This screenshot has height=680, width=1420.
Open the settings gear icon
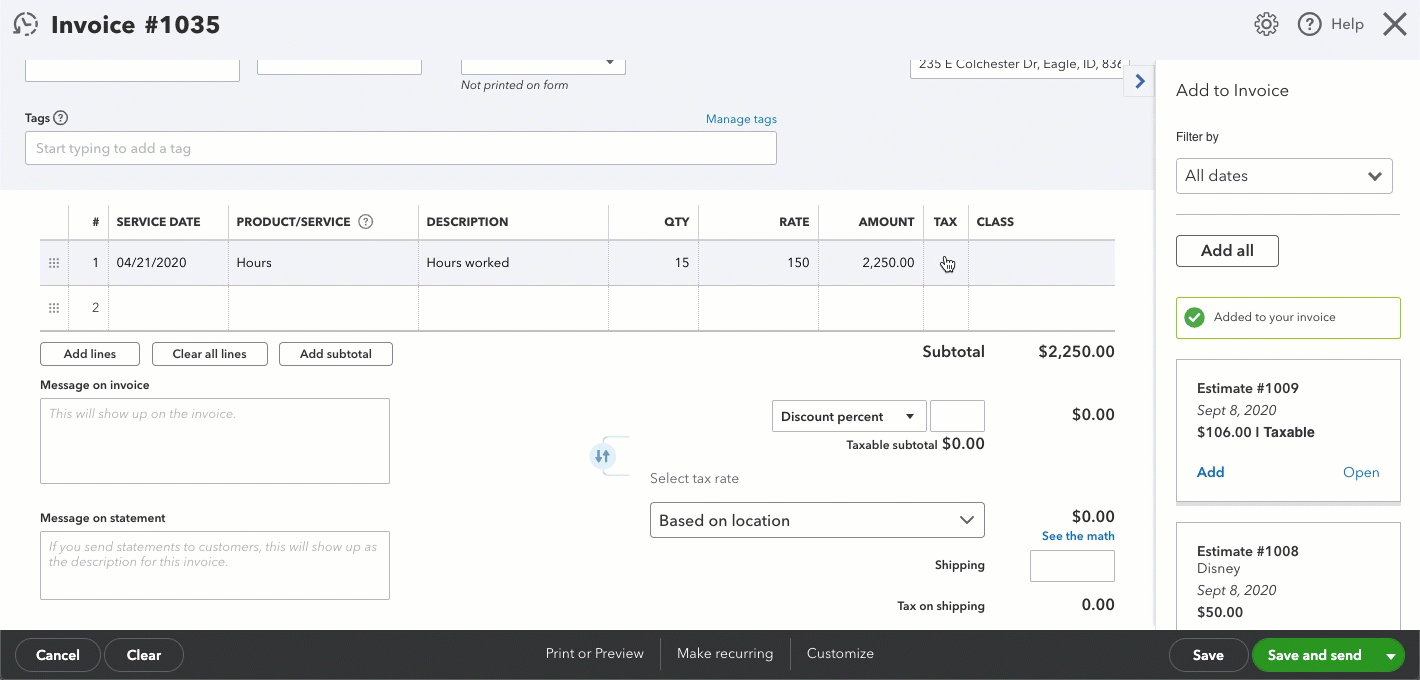click(1266, 25)
